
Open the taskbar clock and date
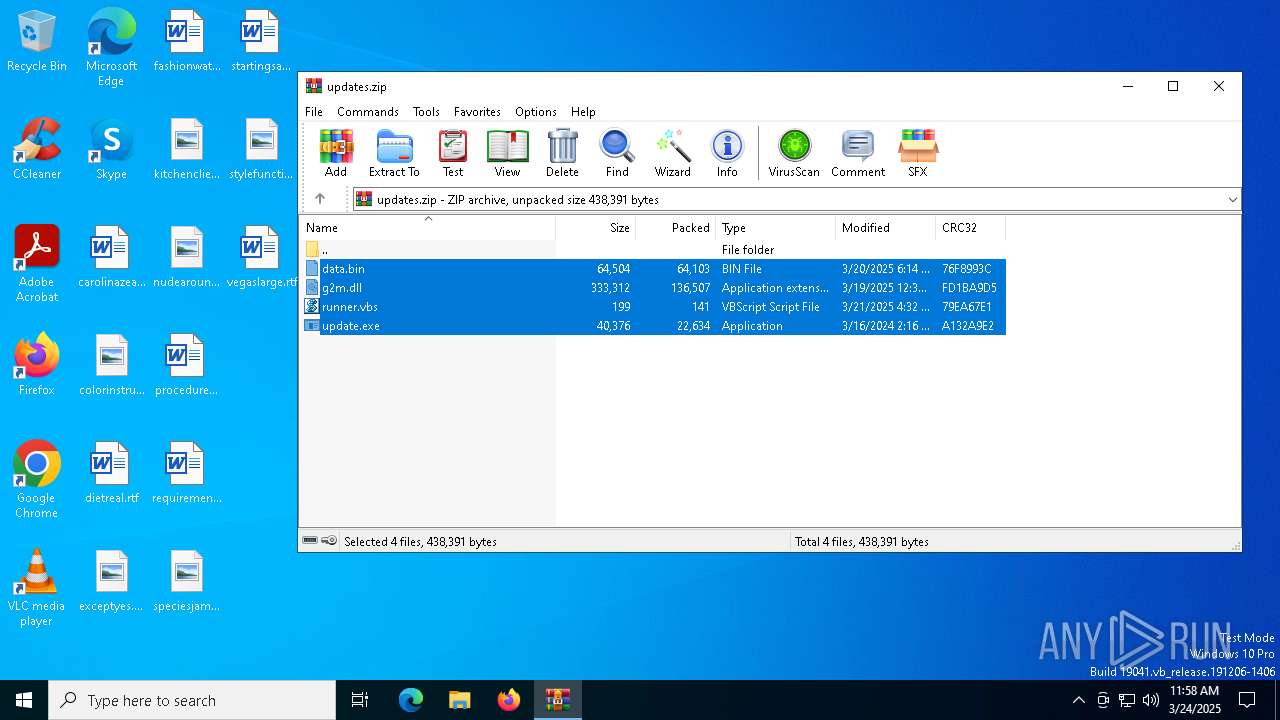click(1194, 700)
